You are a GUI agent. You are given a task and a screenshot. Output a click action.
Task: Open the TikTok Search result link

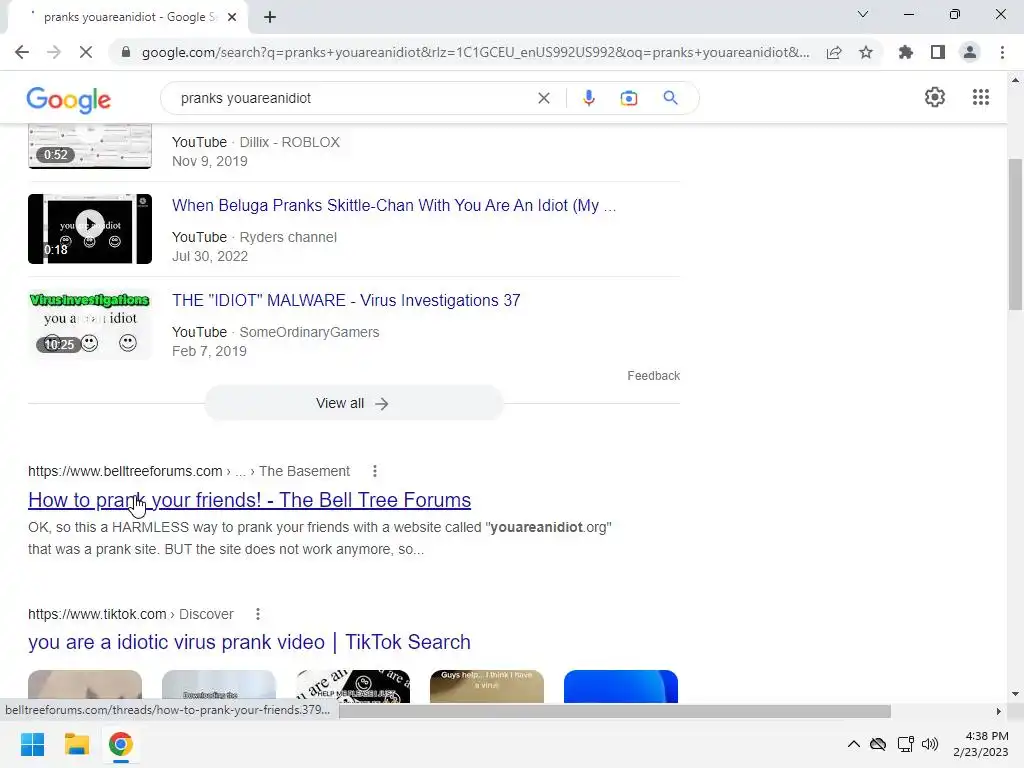click(249, 642)
